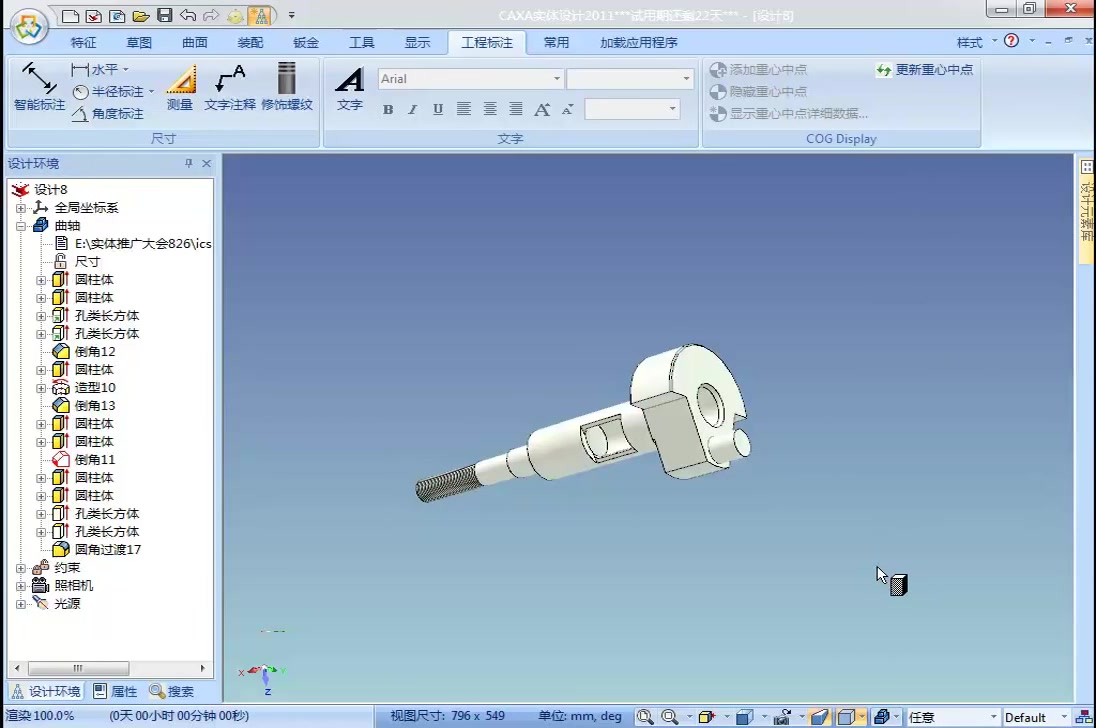Switch to the 曲面 ribbon tab

pyautogui.click(x=194, y=43)
